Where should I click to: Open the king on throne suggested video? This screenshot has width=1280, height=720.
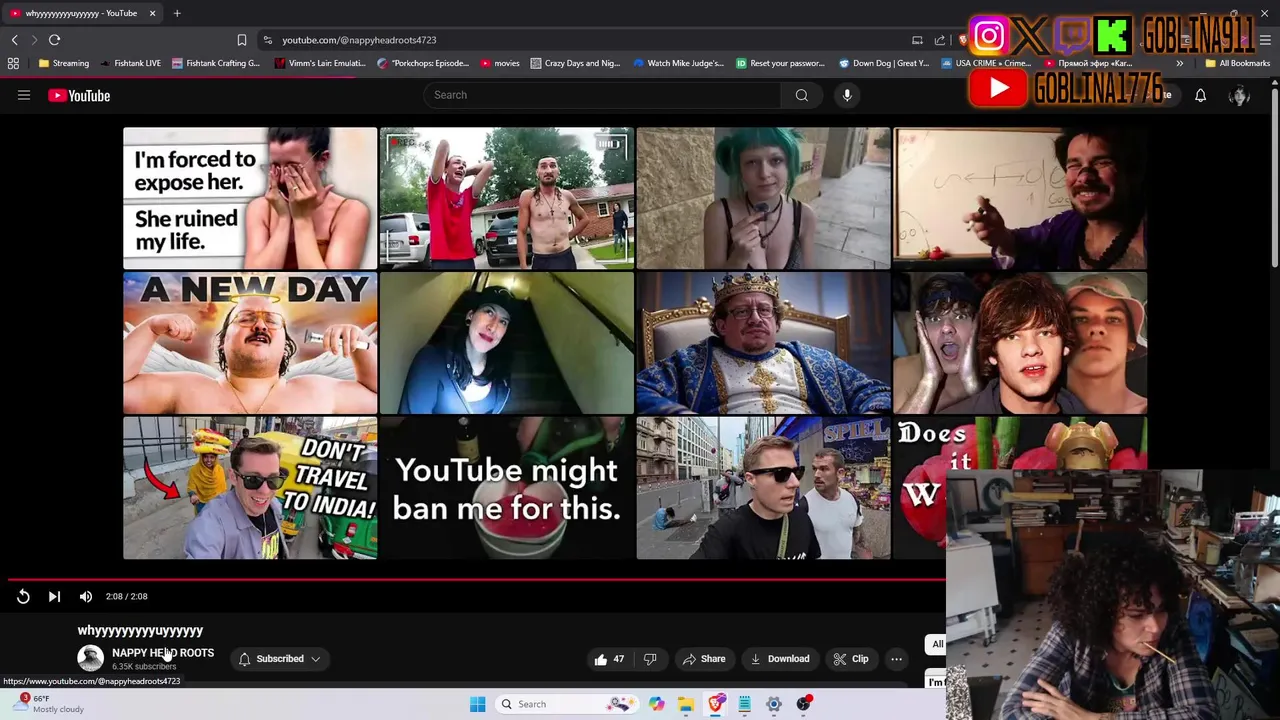click(x=763, y=343)
